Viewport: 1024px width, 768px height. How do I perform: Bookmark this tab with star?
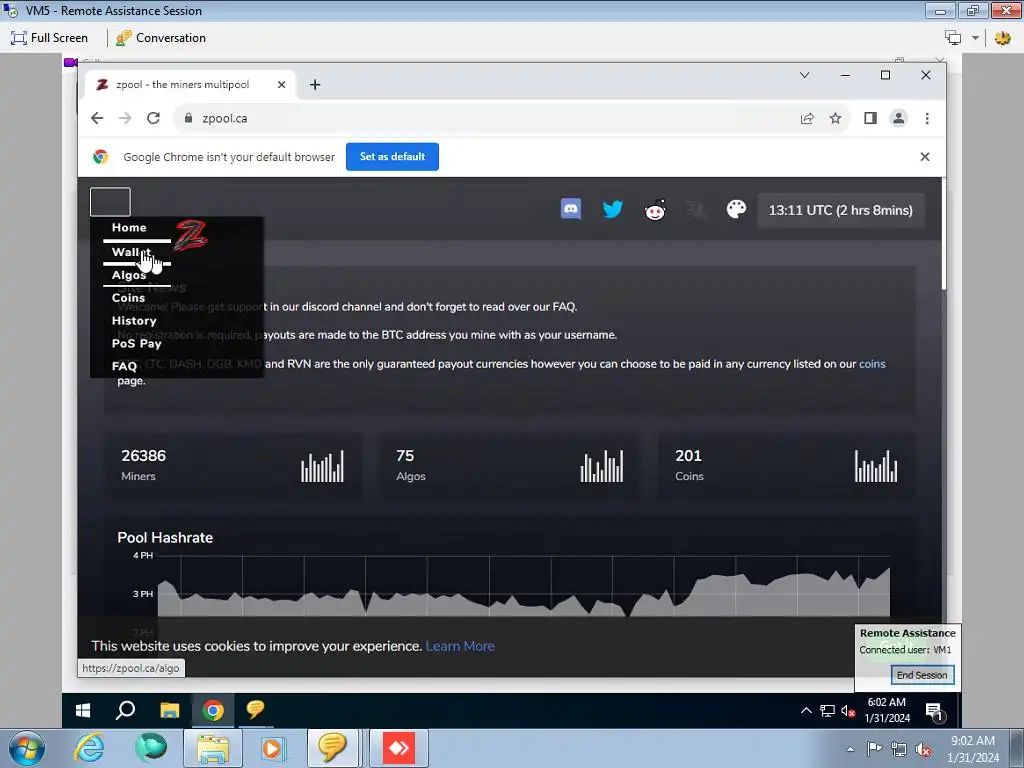tap(835, 118)
